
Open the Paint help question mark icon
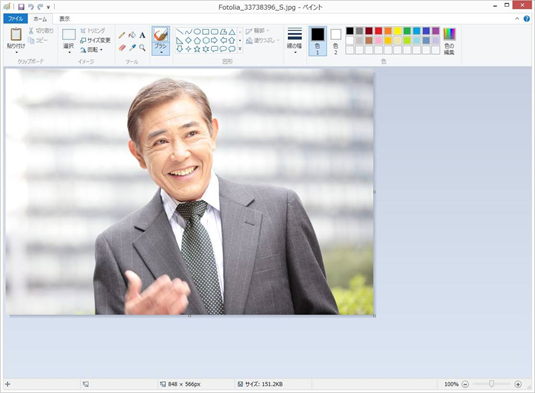pyautogui.click(x=527, y=19)
